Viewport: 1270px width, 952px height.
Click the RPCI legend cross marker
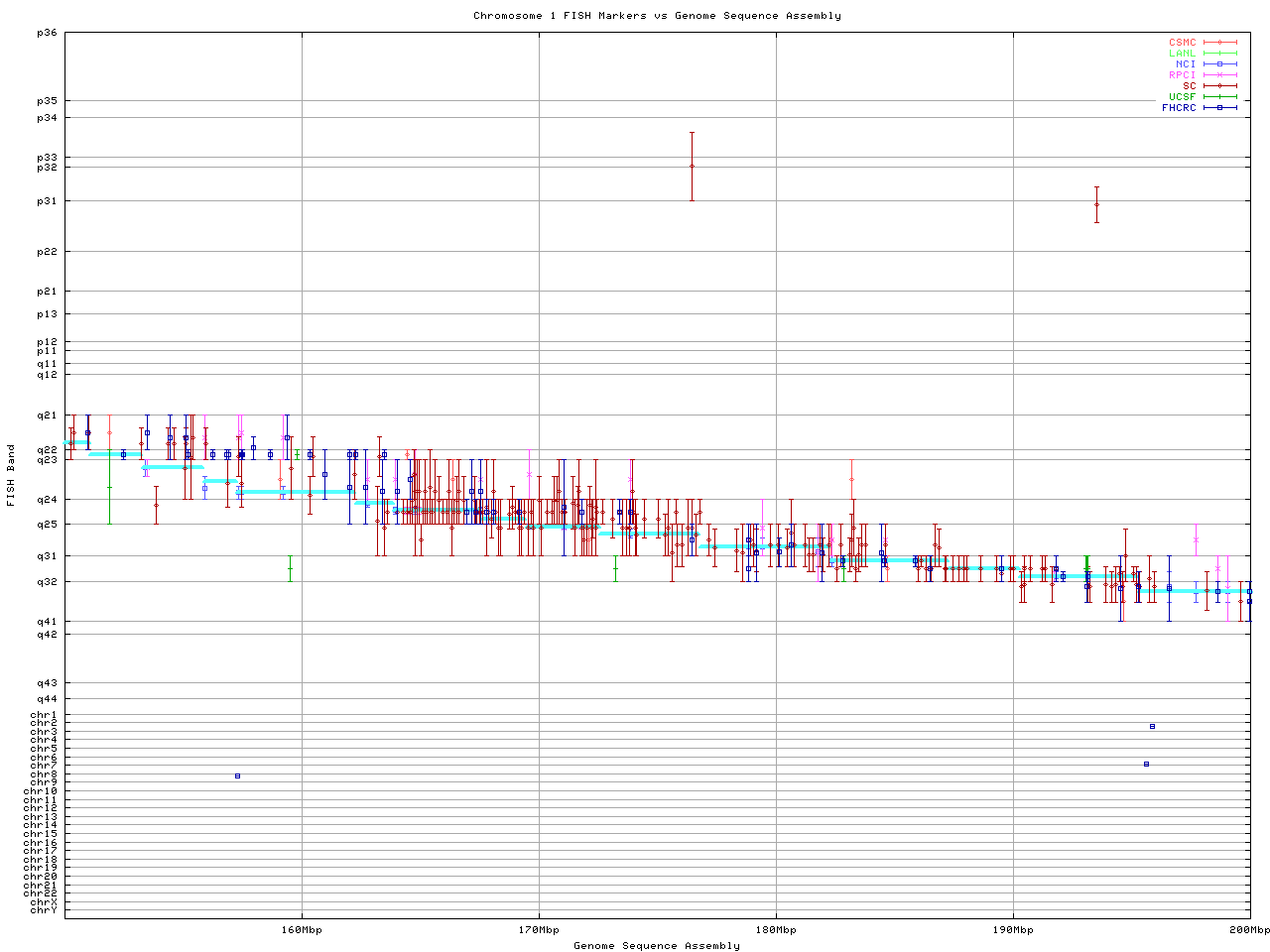click(1219, 75)
